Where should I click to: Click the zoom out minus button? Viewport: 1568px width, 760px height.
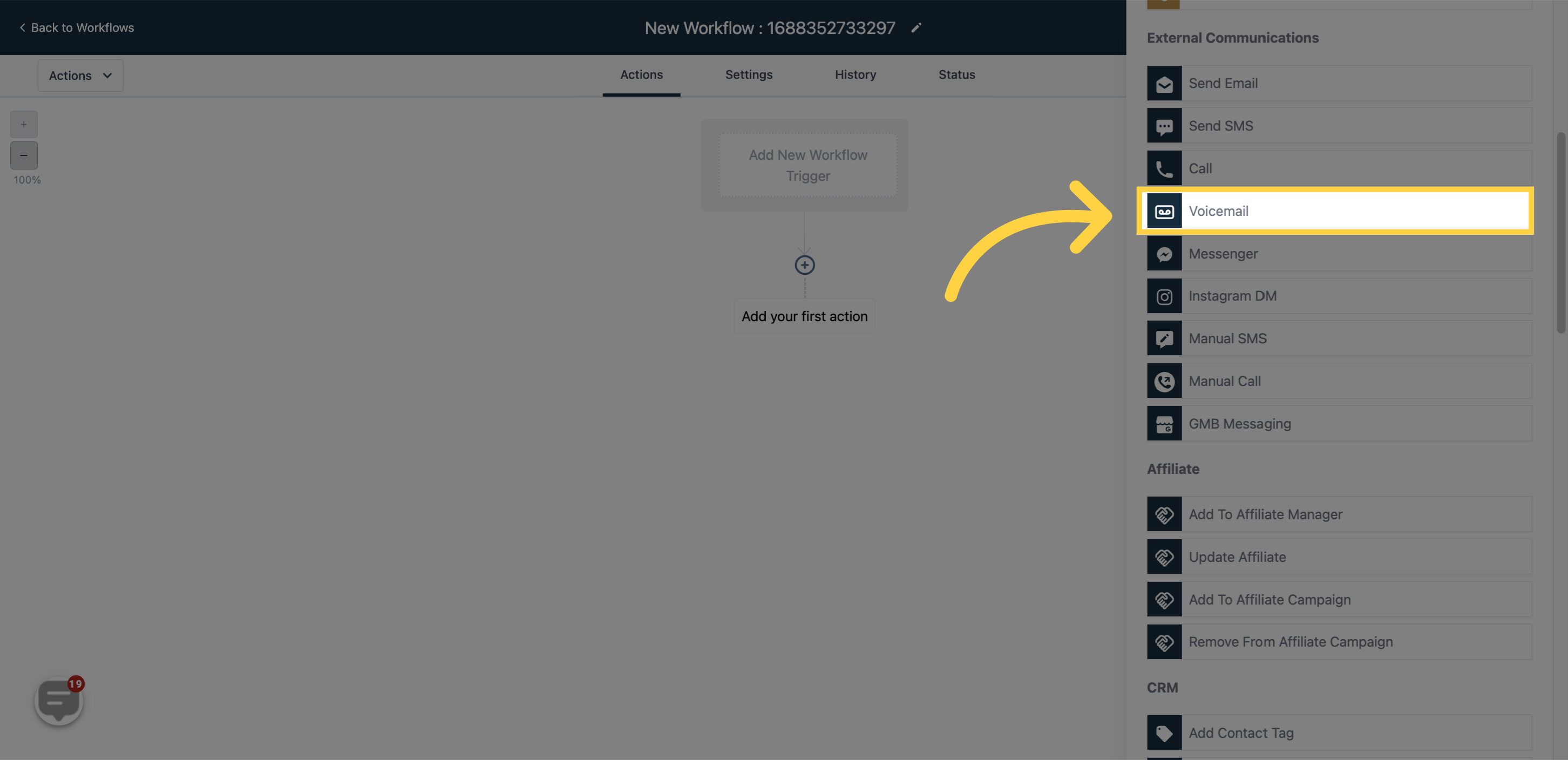(x=24, y=155)
